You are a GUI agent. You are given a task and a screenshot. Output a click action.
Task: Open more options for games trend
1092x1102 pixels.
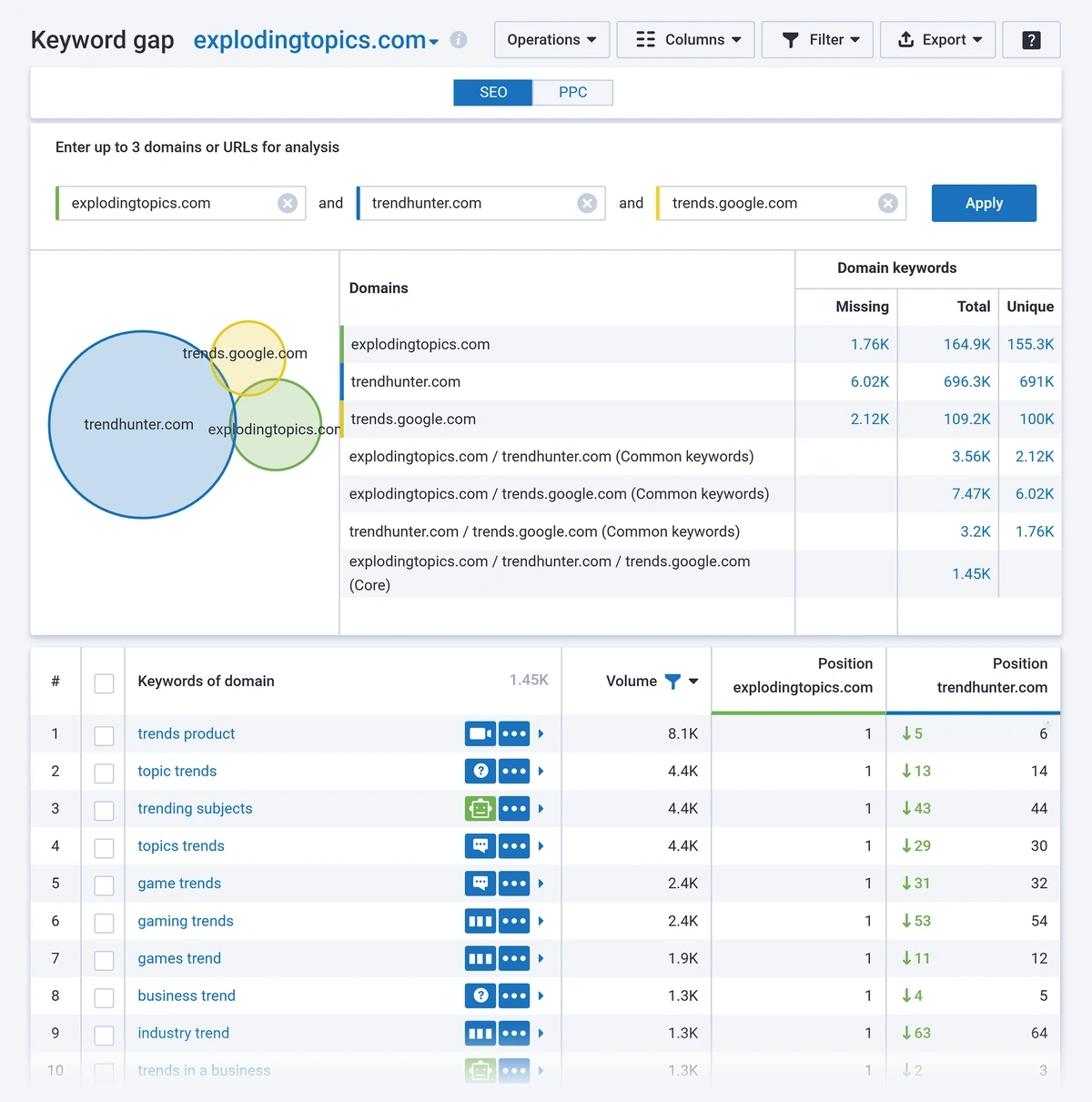[514, 958]
